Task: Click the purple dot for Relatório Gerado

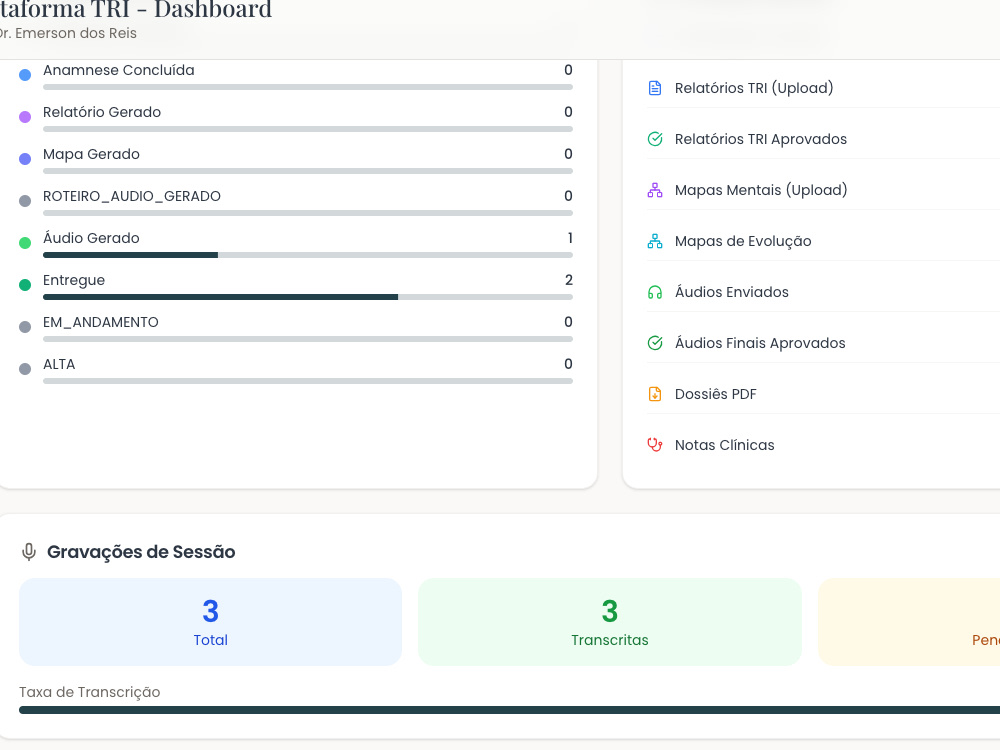Action: click(x=25, y=117)
